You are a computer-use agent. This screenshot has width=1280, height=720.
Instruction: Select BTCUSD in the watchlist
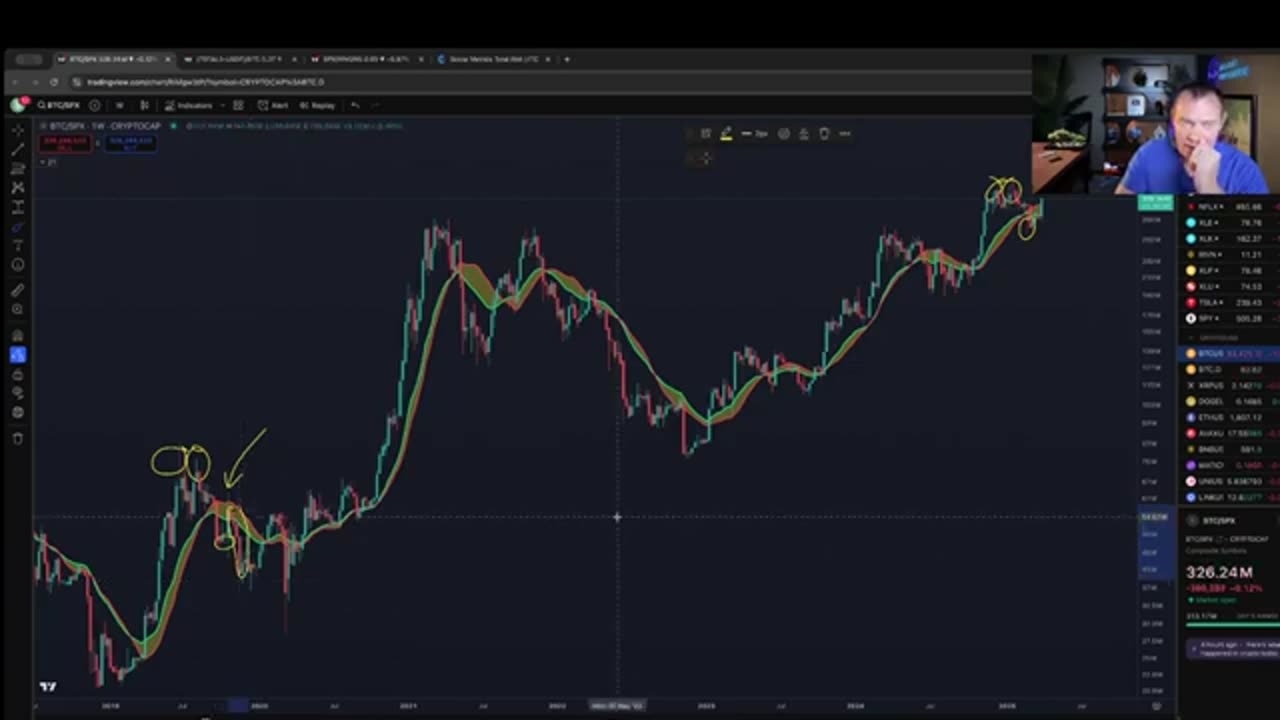coord(1230,353)
